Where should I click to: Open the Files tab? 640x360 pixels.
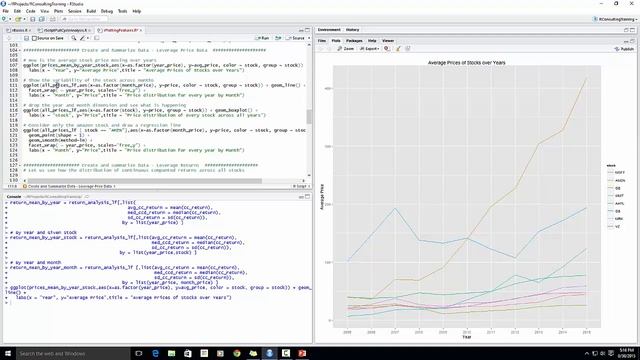(322, 41)
